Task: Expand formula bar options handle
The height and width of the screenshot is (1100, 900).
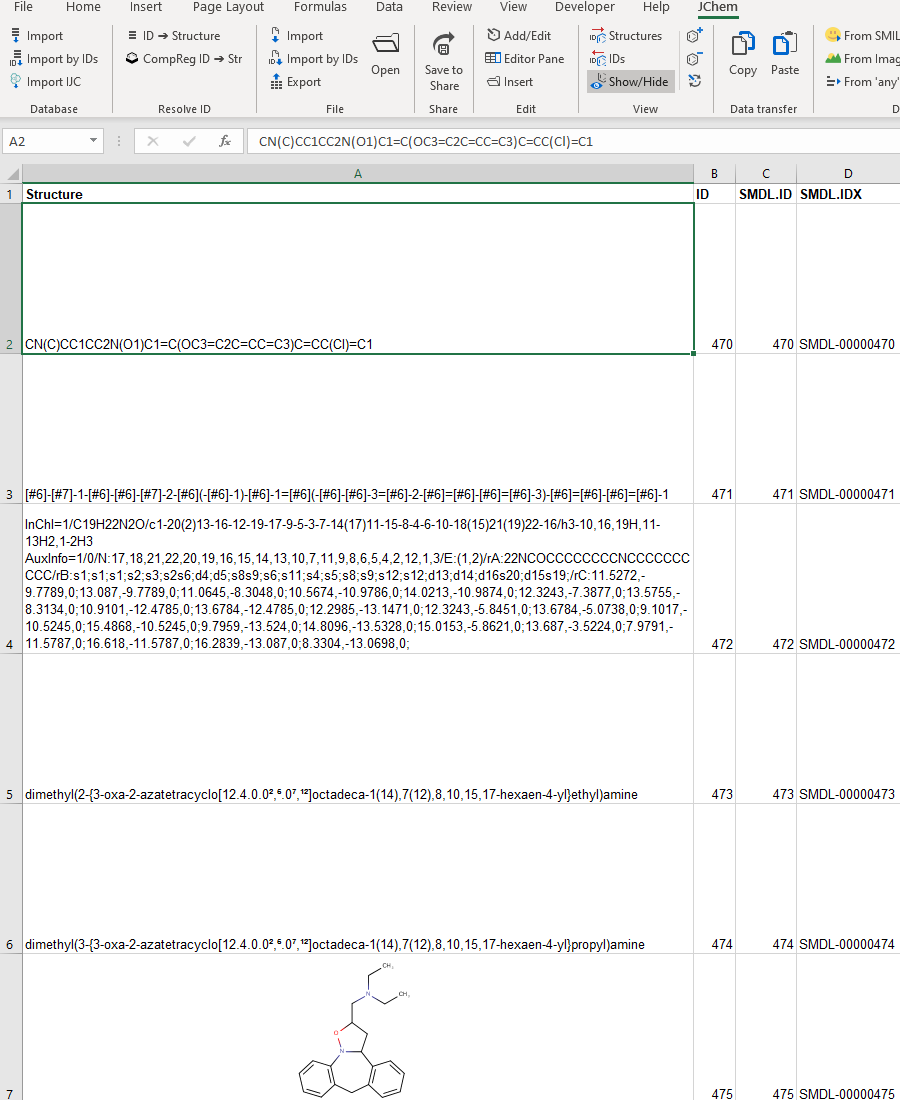Action: [x=119, y=142]
